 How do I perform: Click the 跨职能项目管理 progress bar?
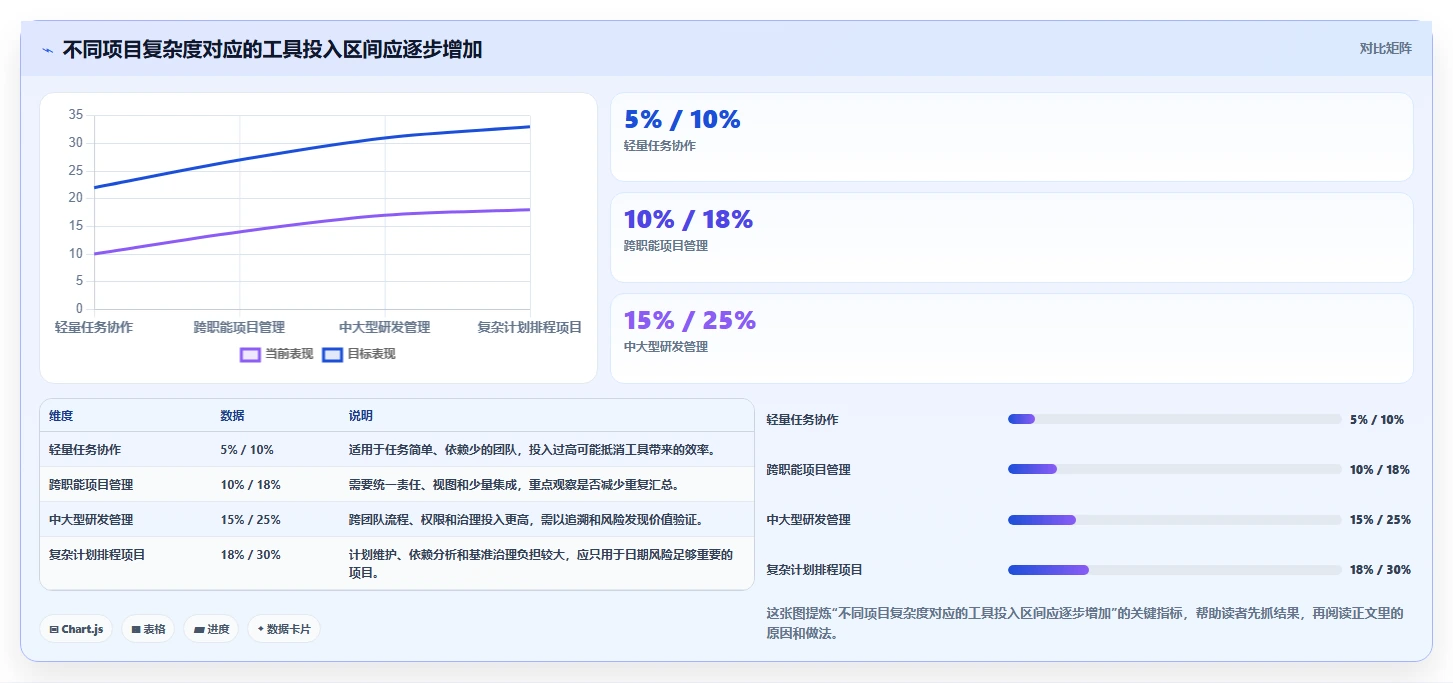pyautogui.click(x=1175, y=469)
